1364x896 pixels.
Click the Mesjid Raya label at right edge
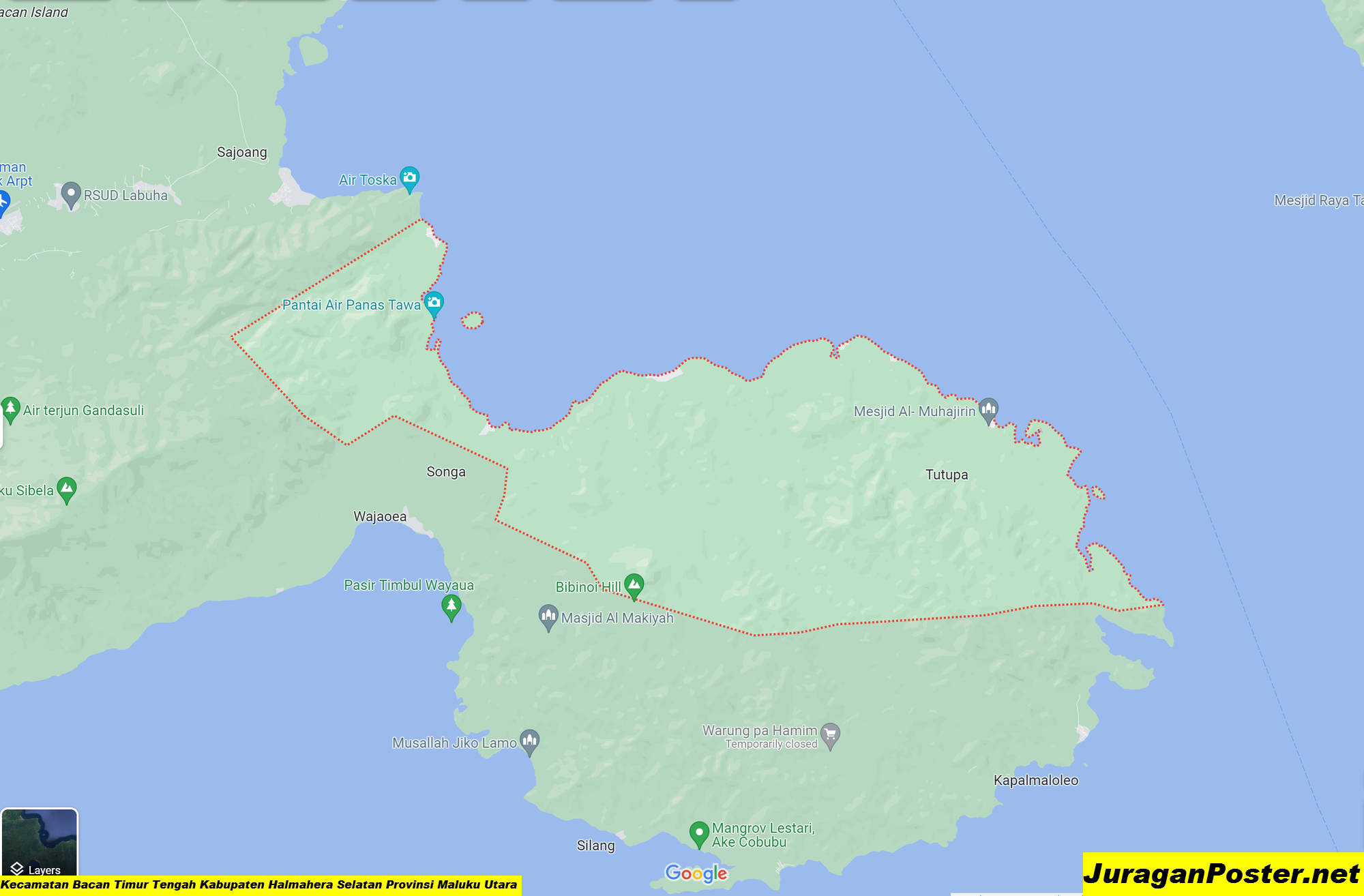tap(1318, 200)
